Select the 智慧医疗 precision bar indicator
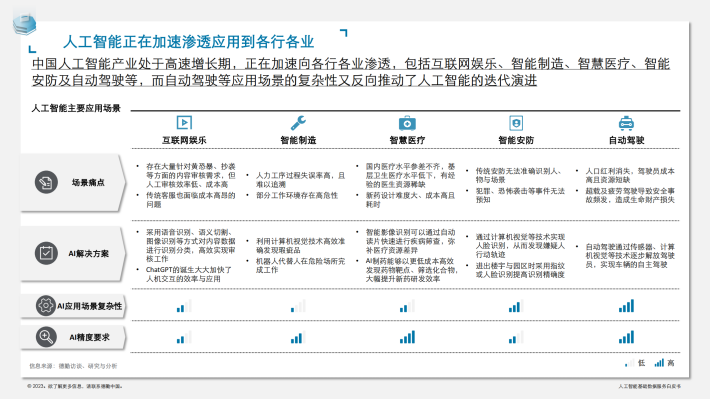Screen dimensions: 710x399 tap(407, 337)
